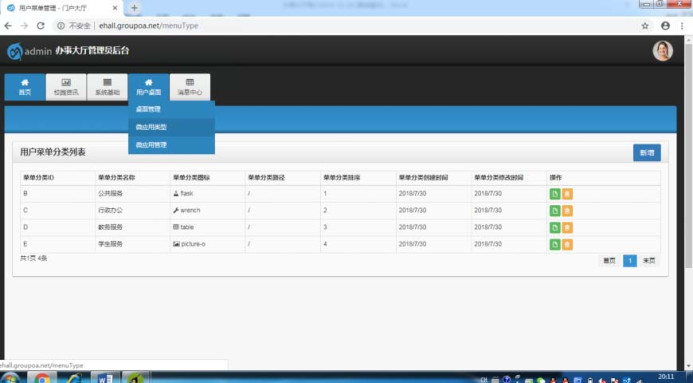The image size is (693, 383).
Task: Open Internet Explorer from the taskbar
Action: [73, 378]
